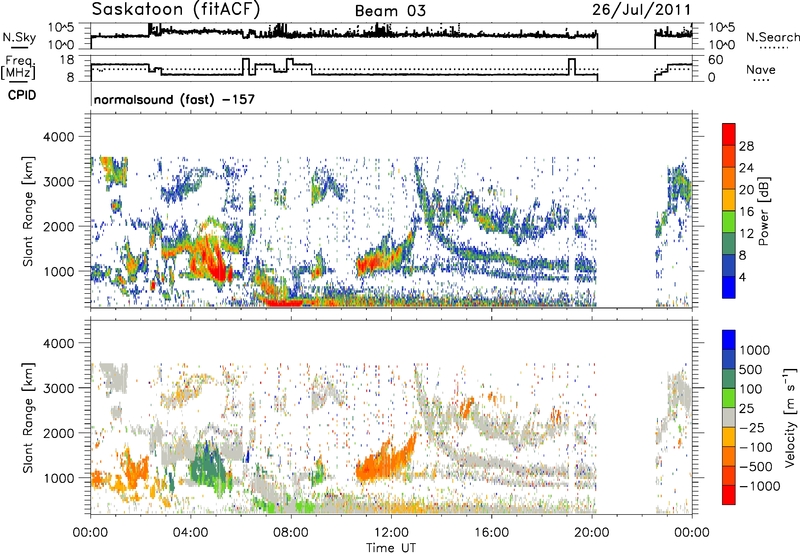Click the velocity color bar value -1000
800x554 pixels.
pyautogui.click(x=760, y=486)
